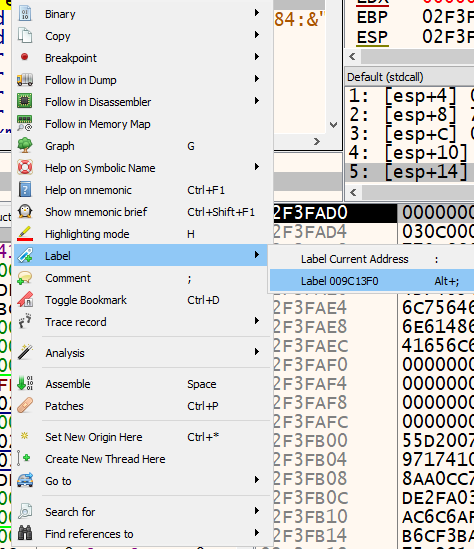Image resolution: width=474 pixels, height=549 pixels.
Task: Click the Set New Origin star icon
Action: pyautogui.click(x=25, y=436)
